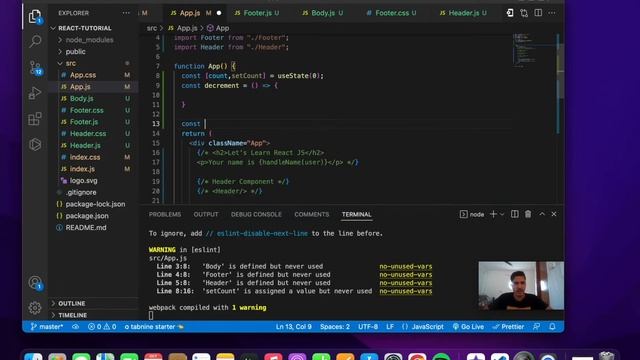640x360 pixels.
Task: Click tabnine starter status item
Action: (x=154, y=327)
